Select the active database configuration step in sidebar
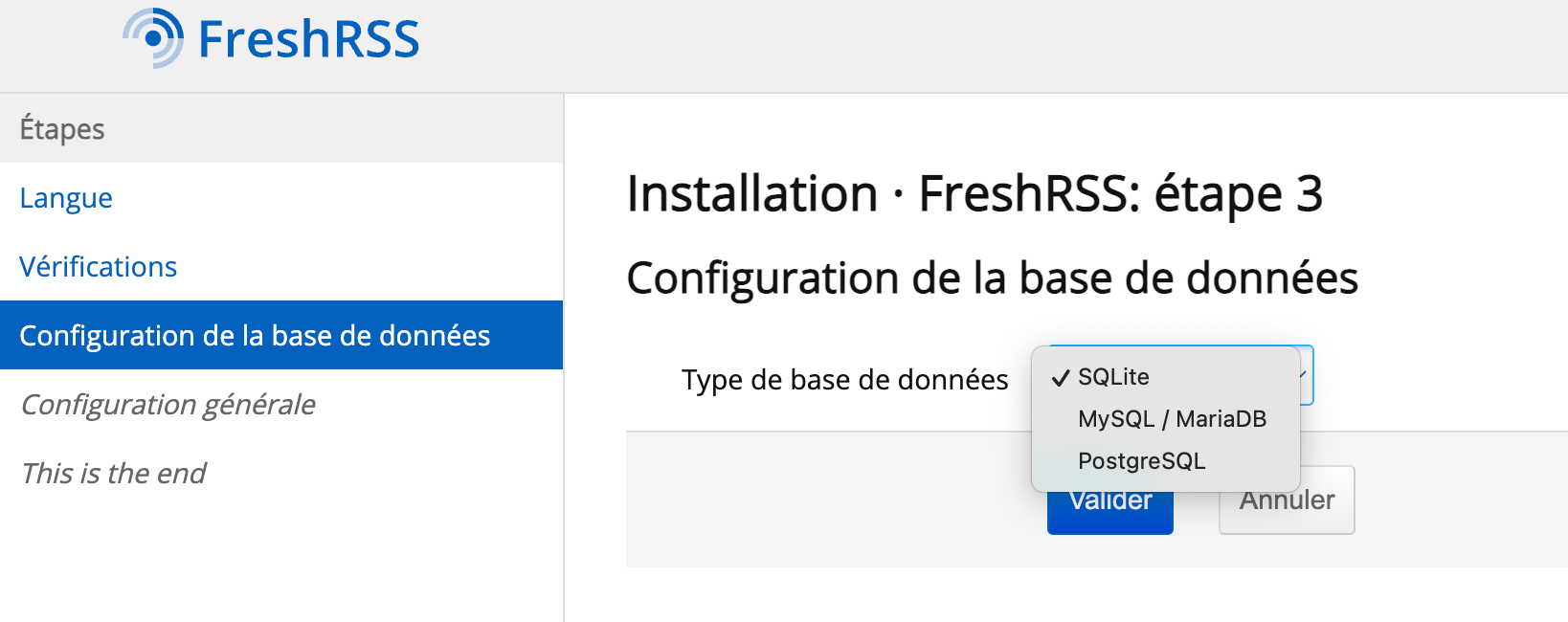 [x=255, y=336]
